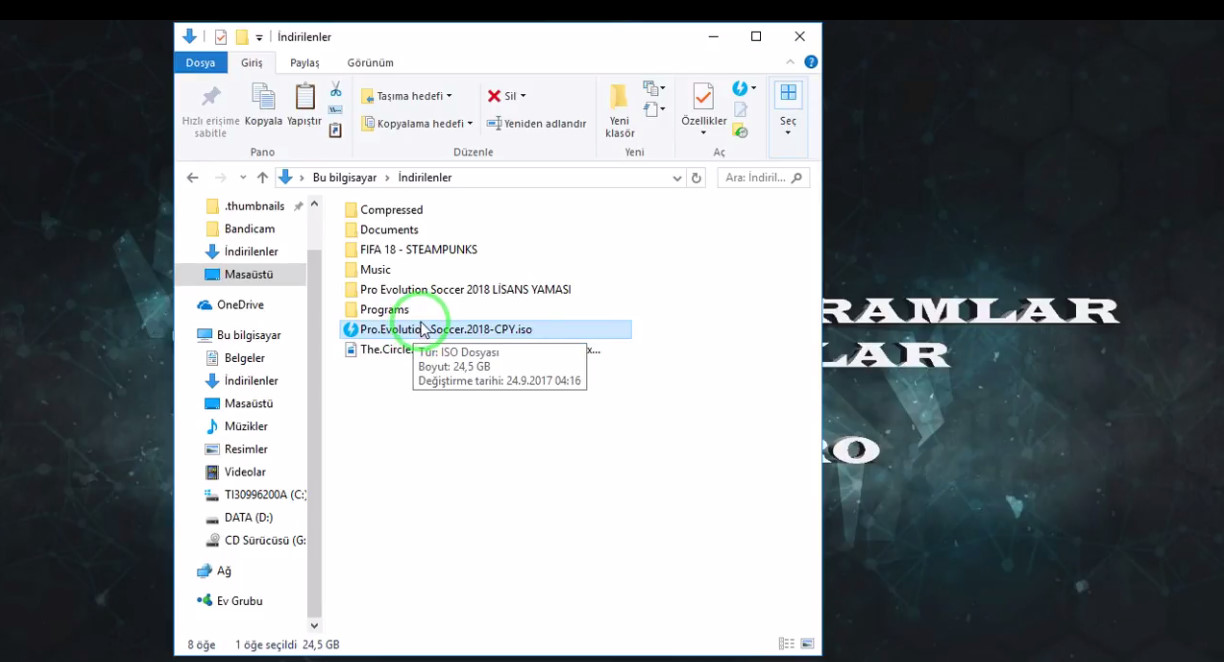This screenshot has width=1224, height=662.
Task: Click the search magnifier icon
Action: click(797, 178)
